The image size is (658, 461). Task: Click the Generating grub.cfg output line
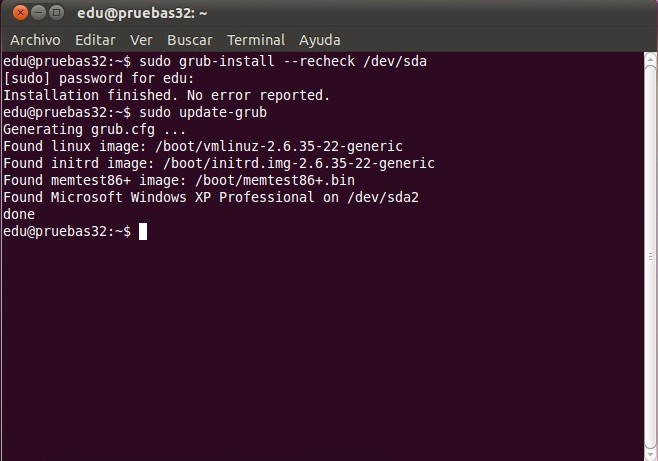[x=94, y=129]
